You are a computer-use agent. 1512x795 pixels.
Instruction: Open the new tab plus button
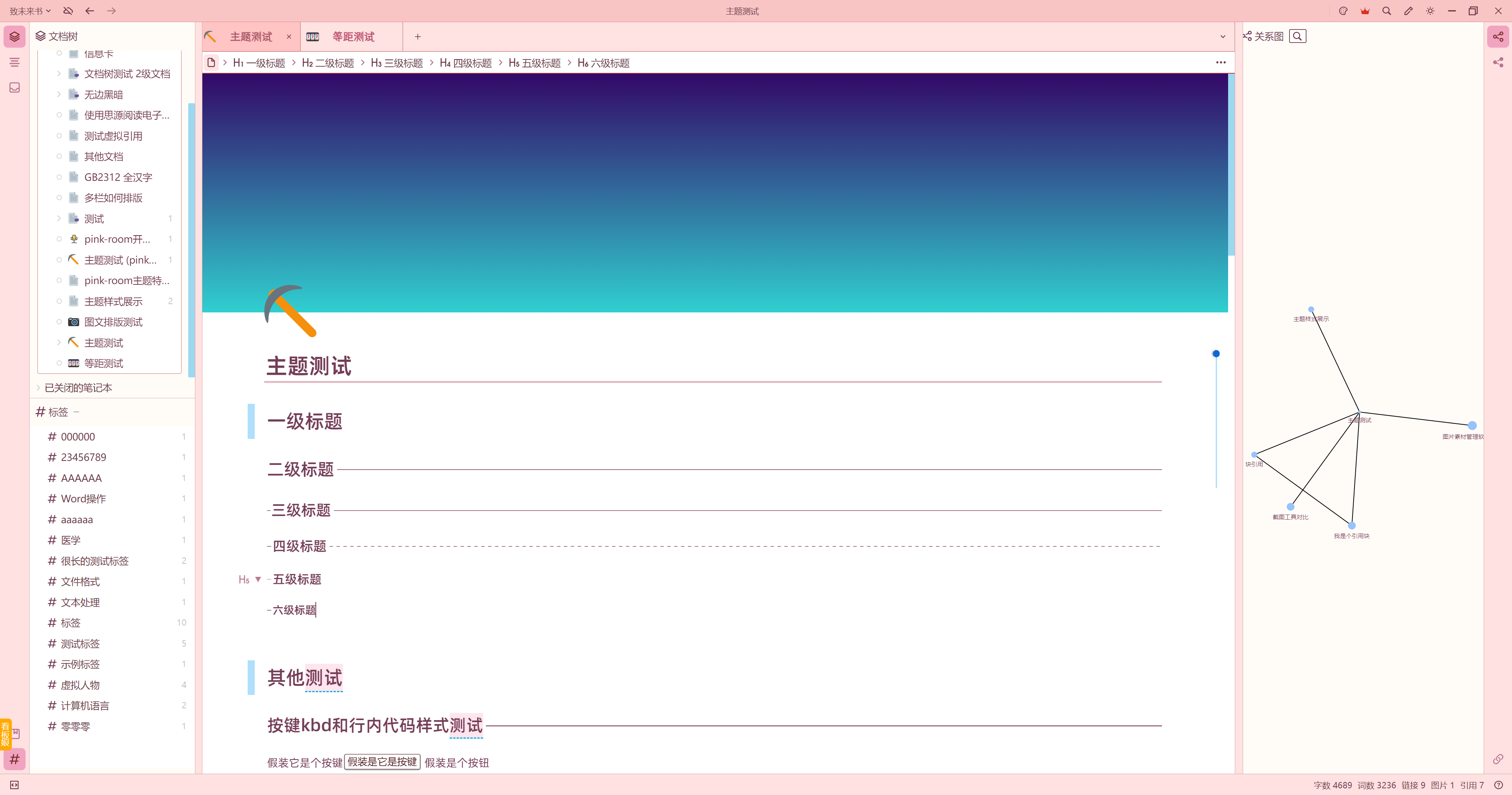click(417, 37)
